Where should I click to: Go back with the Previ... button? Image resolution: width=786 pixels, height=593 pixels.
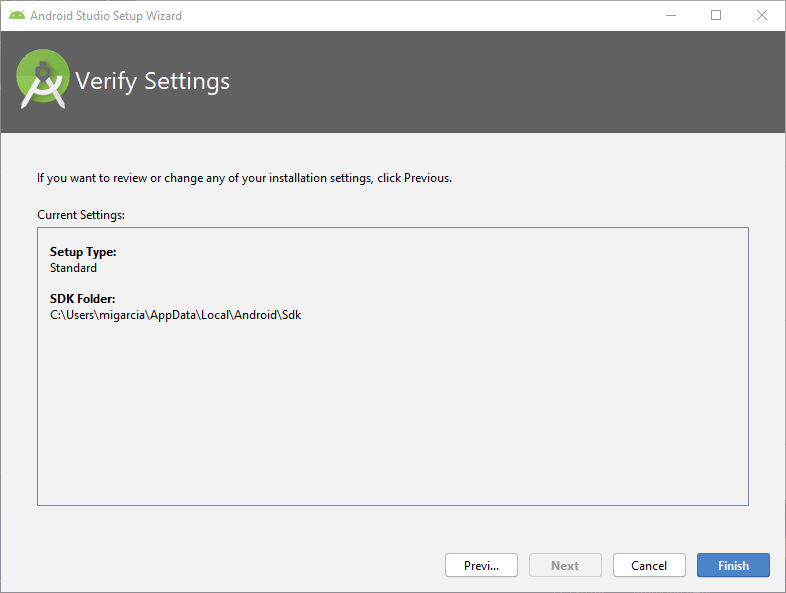[x=481, y=565]
